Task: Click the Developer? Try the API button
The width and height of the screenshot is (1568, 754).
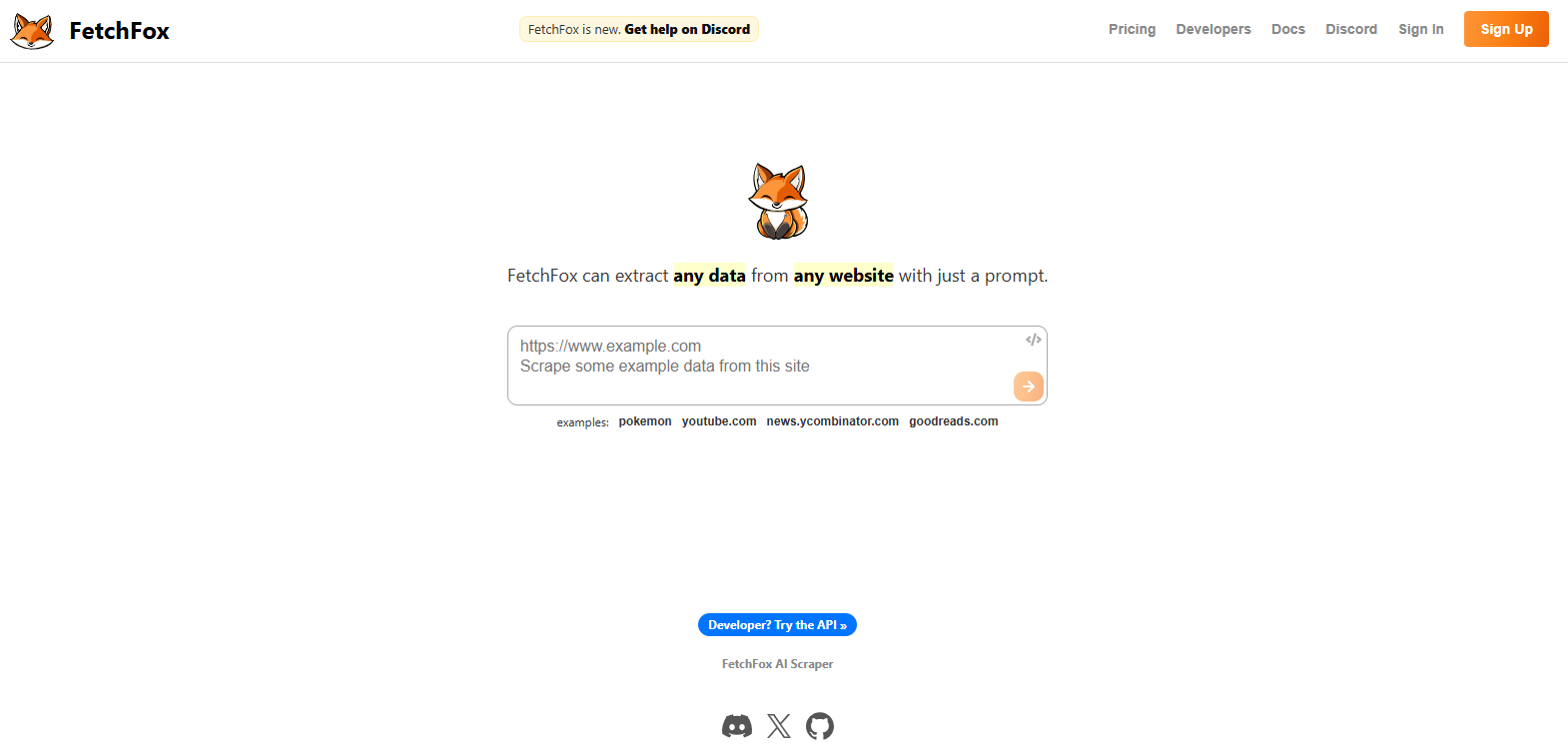Action: coord(777,625)
